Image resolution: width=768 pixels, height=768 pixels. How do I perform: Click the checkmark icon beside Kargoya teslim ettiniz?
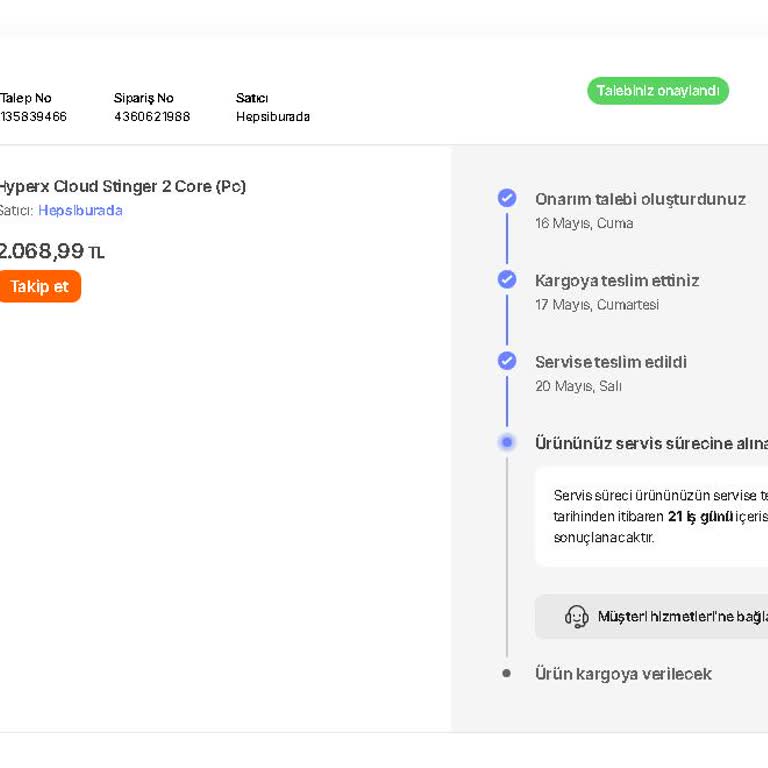click(x=507, y=280)
